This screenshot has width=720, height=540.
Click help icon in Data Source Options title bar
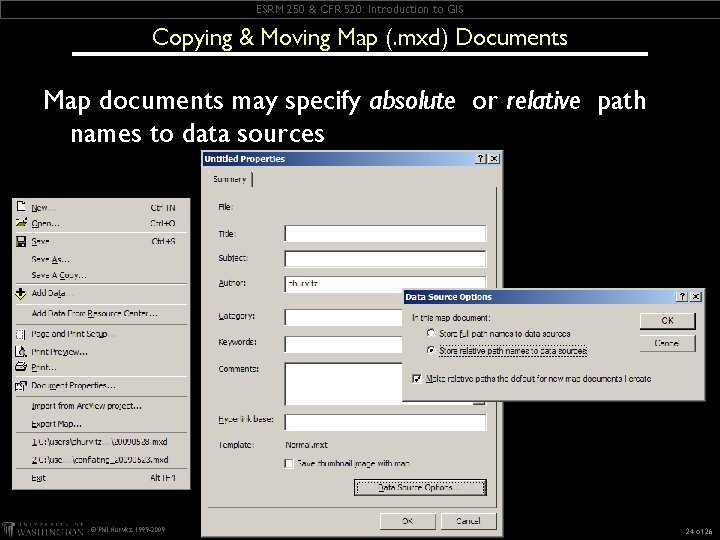(x=682, y=297)
